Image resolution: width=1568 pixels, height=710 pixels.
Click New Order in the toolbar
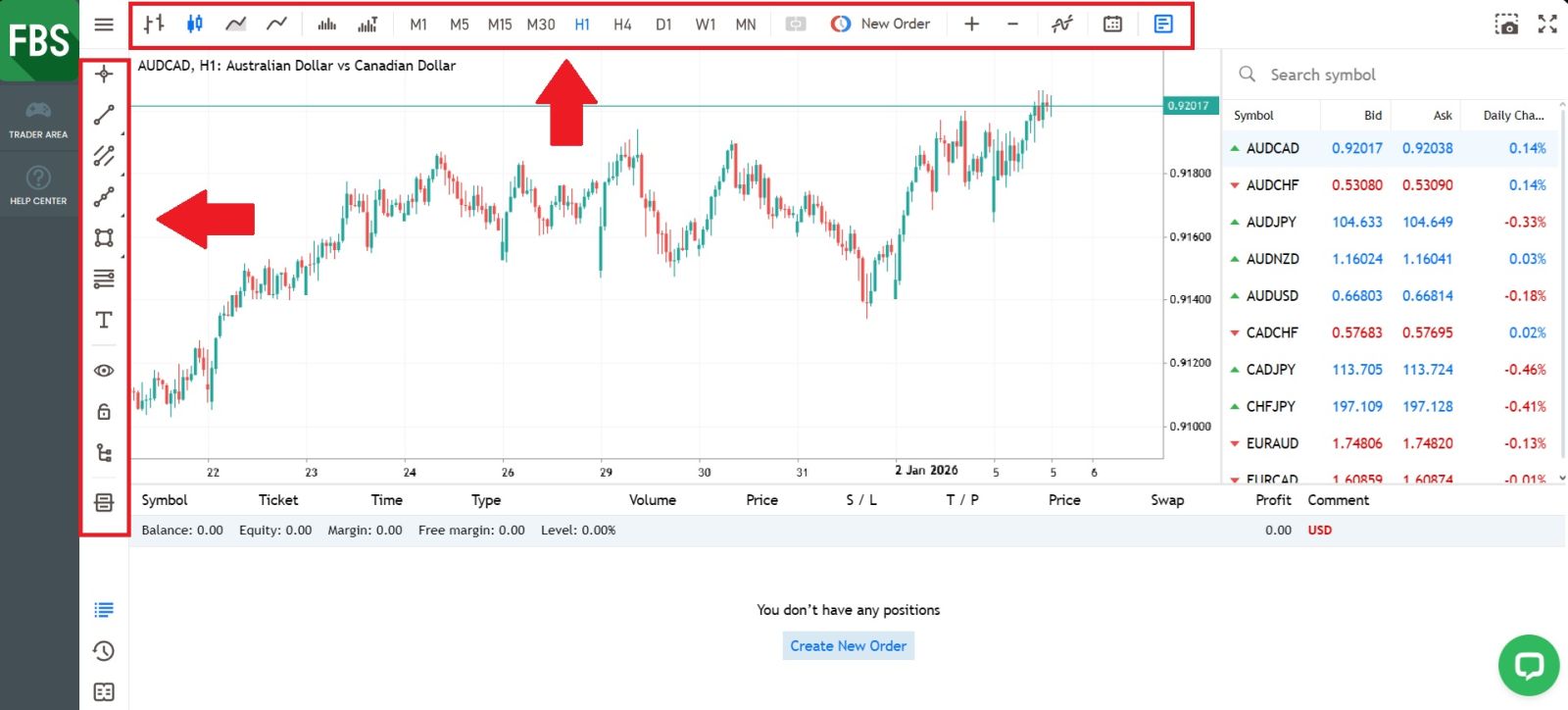880,24
